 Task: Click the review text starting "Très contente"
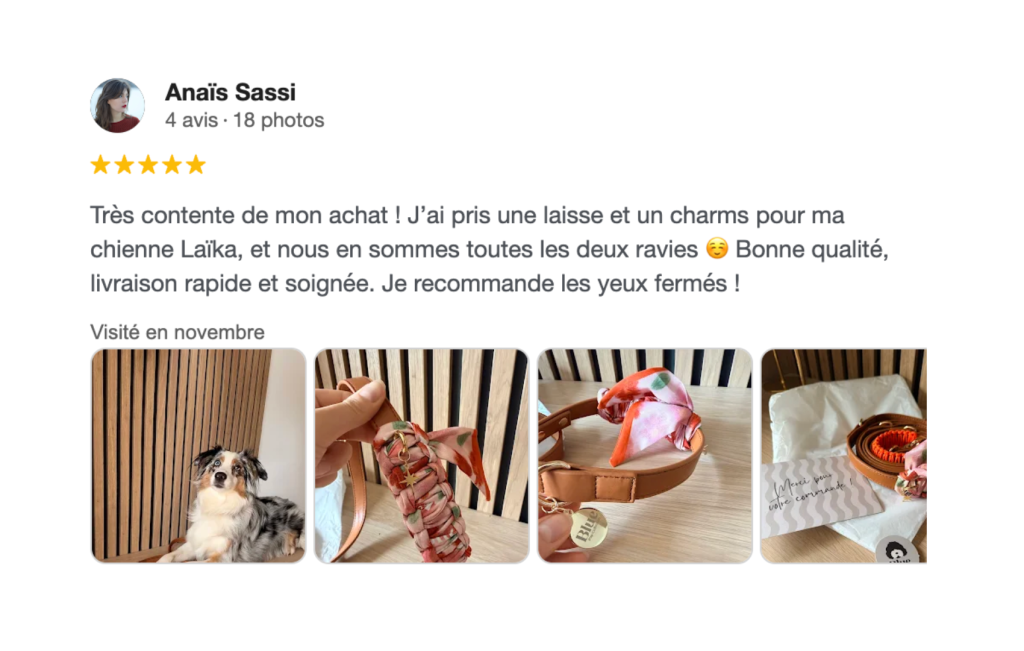coord(489,249)
